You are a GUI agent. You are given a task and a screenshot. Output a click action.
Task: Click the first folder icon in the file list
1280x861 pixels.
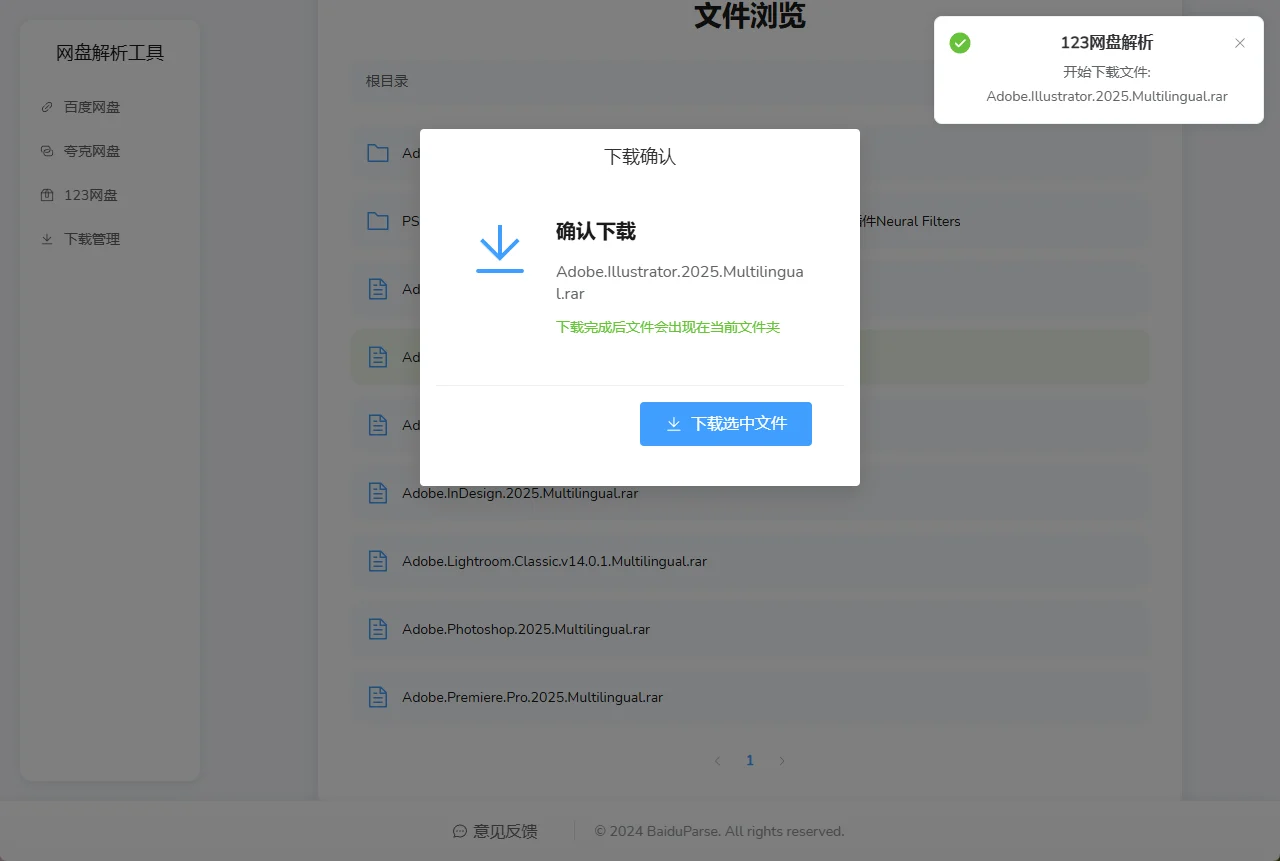pyautogui.click(x=378, y=153)
